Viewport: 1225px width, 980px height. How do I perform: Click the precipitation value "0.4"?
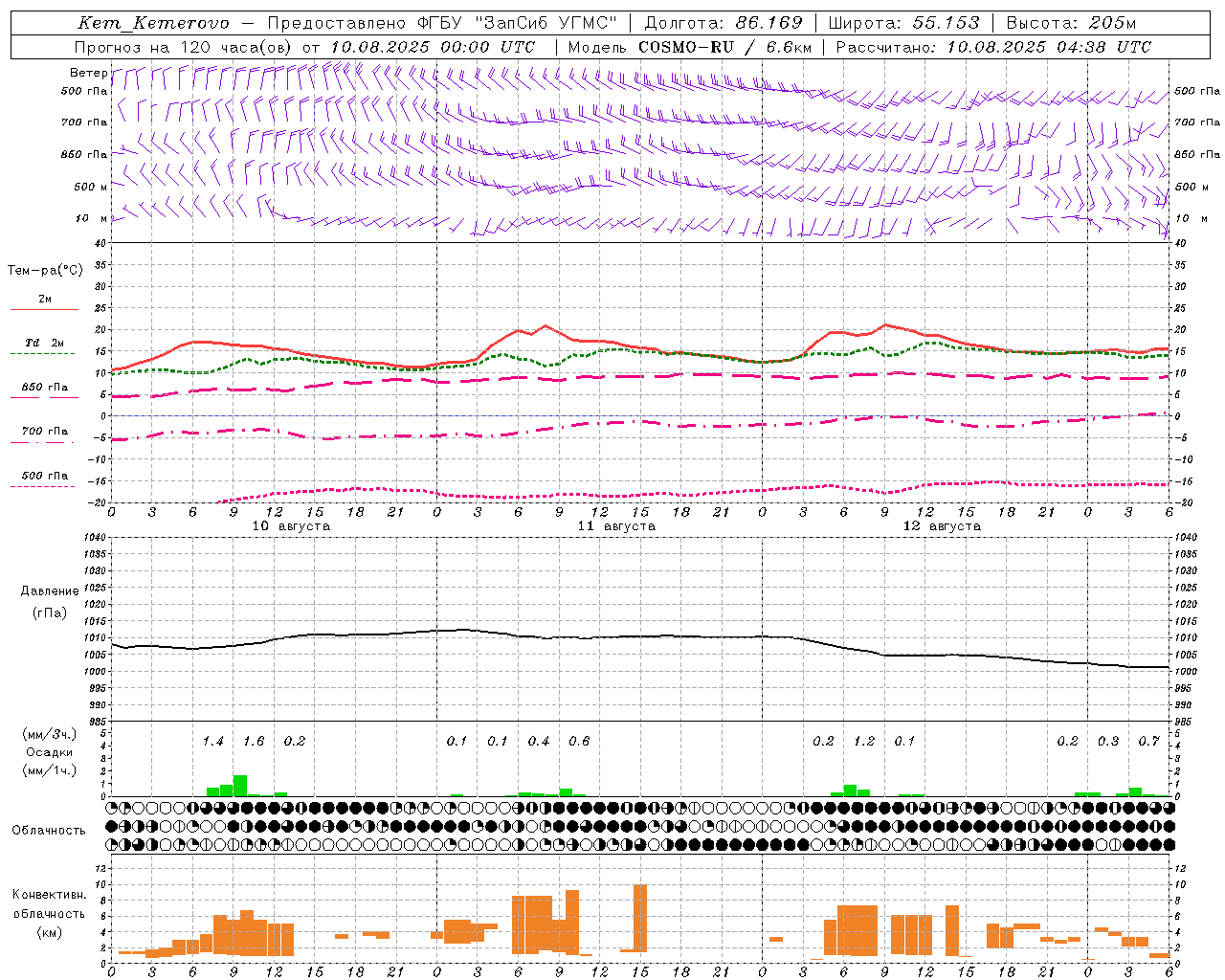click(x=539, y=741)
